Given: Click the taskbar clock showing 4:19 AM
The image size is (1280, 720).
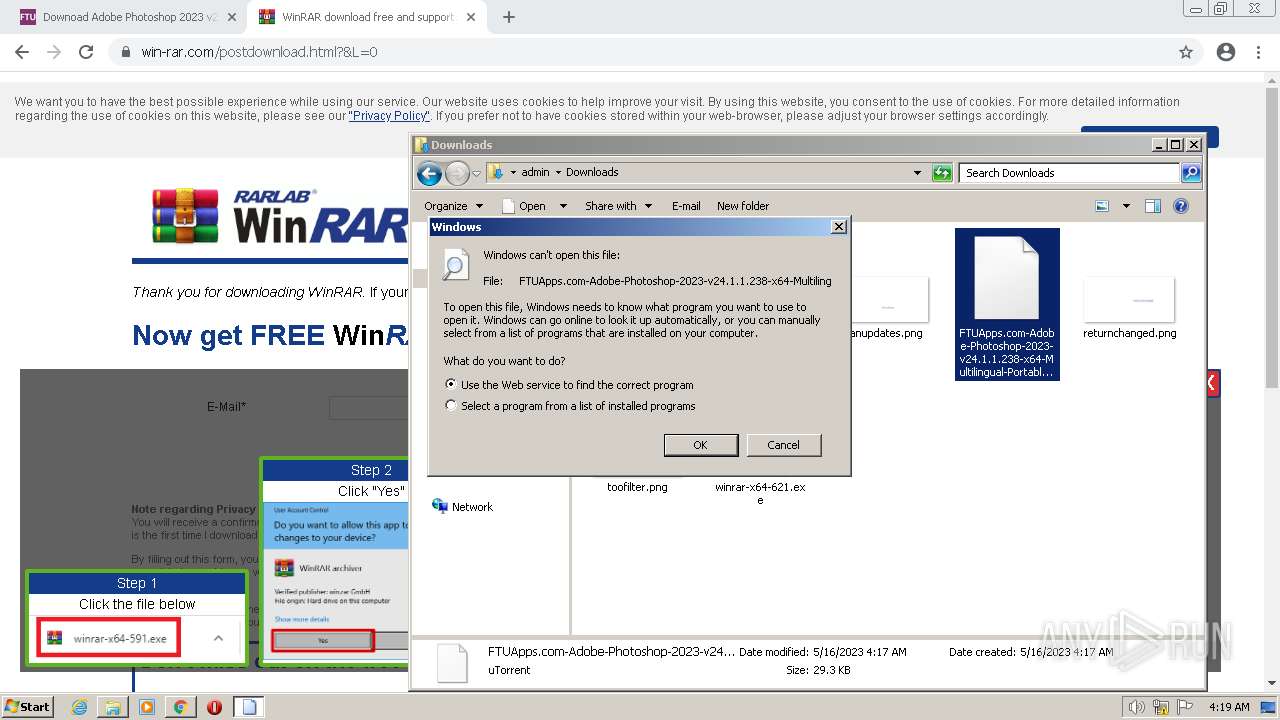Looking at the screenshot, I should 1229,707.
